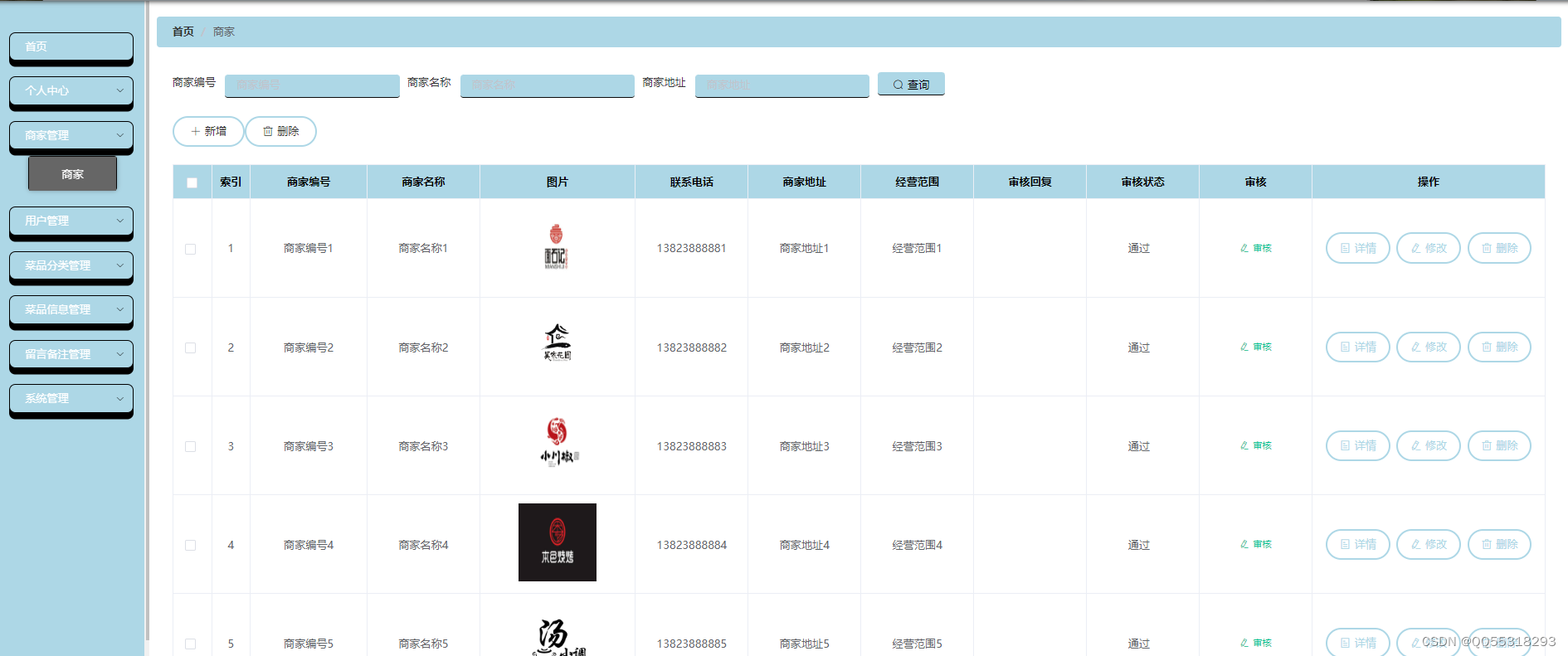Focus the 商家地址 search input
The height and width of the screenshot is (656, 1568).
point(782,85)
